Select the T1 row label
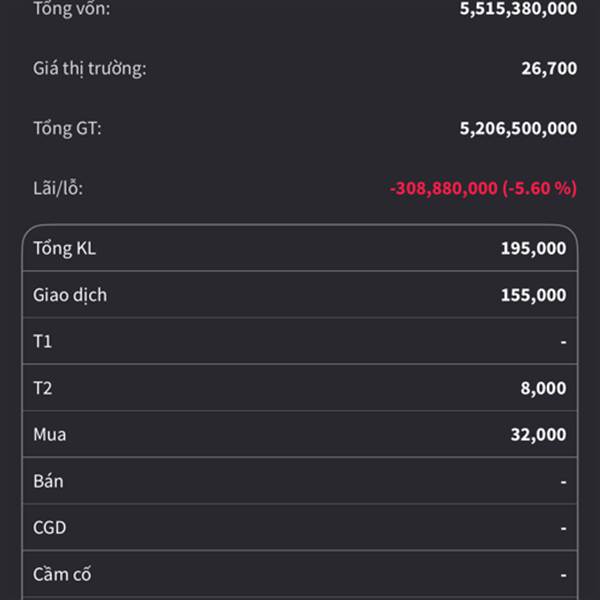Image resolution: width=600 pixels, height=600 pixels. 42,342
